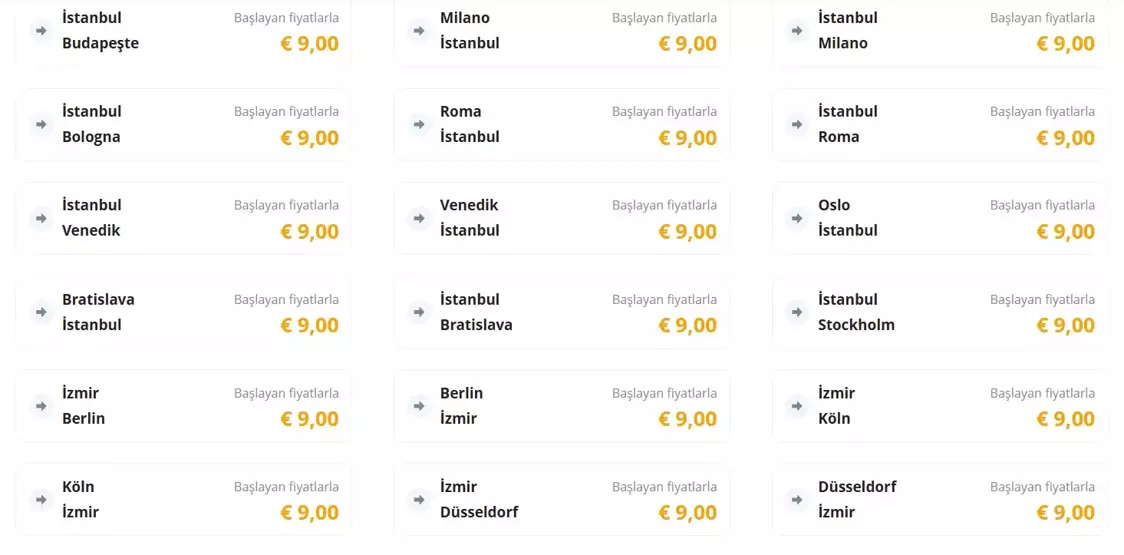Open the İstanbul to Roma flight card
Screen dimensions: 1124x555
click(x=939, y=125)
